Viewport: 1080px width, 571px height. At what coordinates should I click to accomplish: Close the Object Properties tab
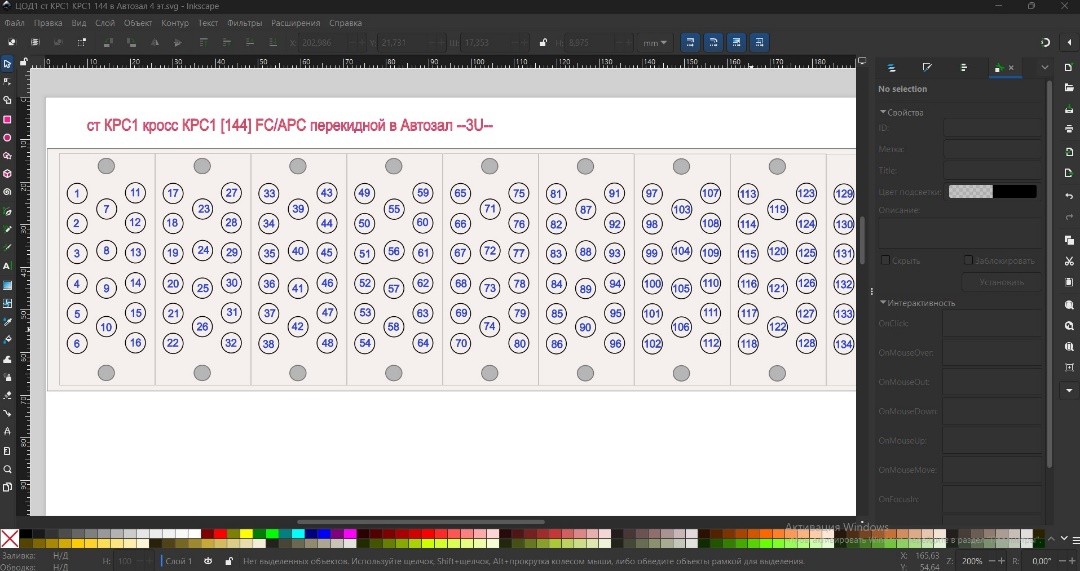click(1011, 68)
